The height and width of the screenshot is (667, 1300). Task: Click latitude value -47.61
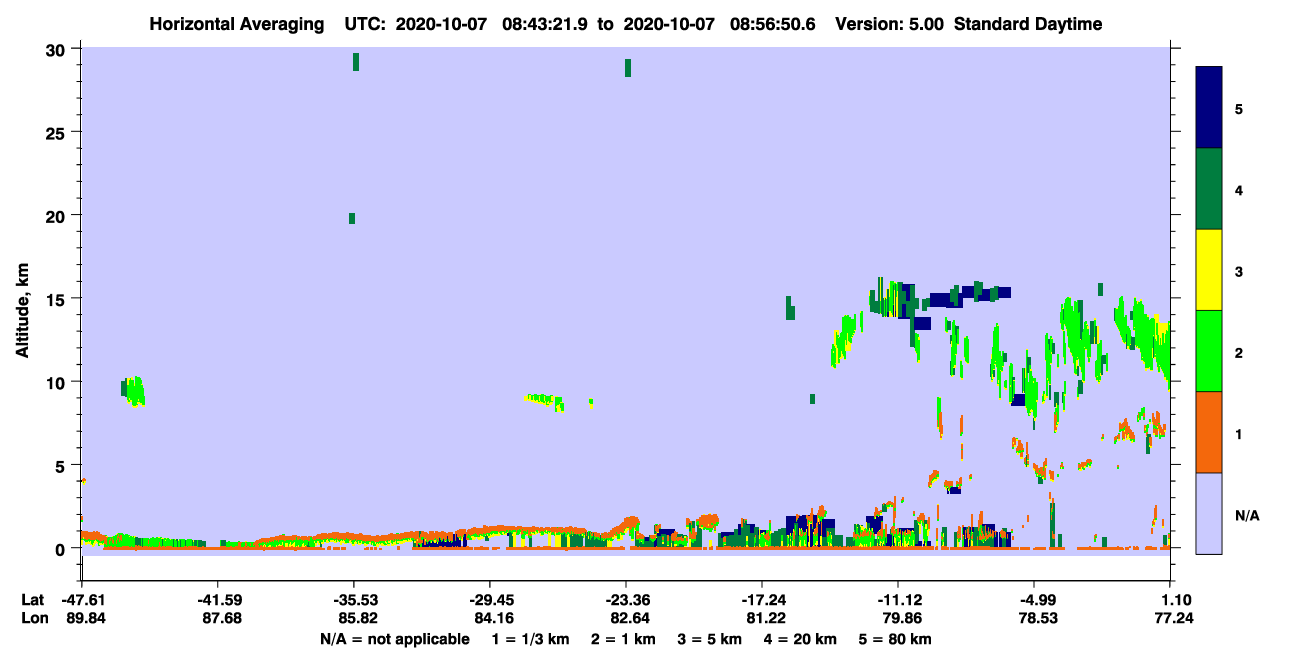coord(81,600)
